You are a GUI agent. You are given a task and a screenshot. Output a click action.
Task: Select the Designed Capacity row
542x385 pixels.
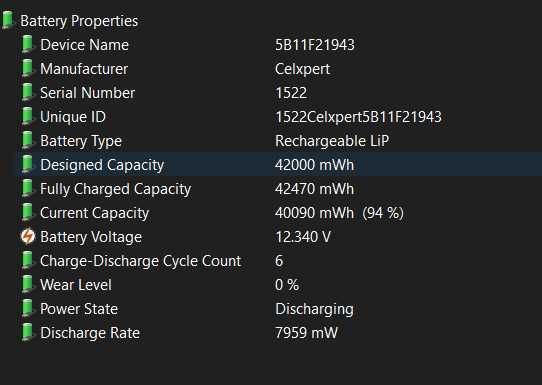(x=280, y=165)
